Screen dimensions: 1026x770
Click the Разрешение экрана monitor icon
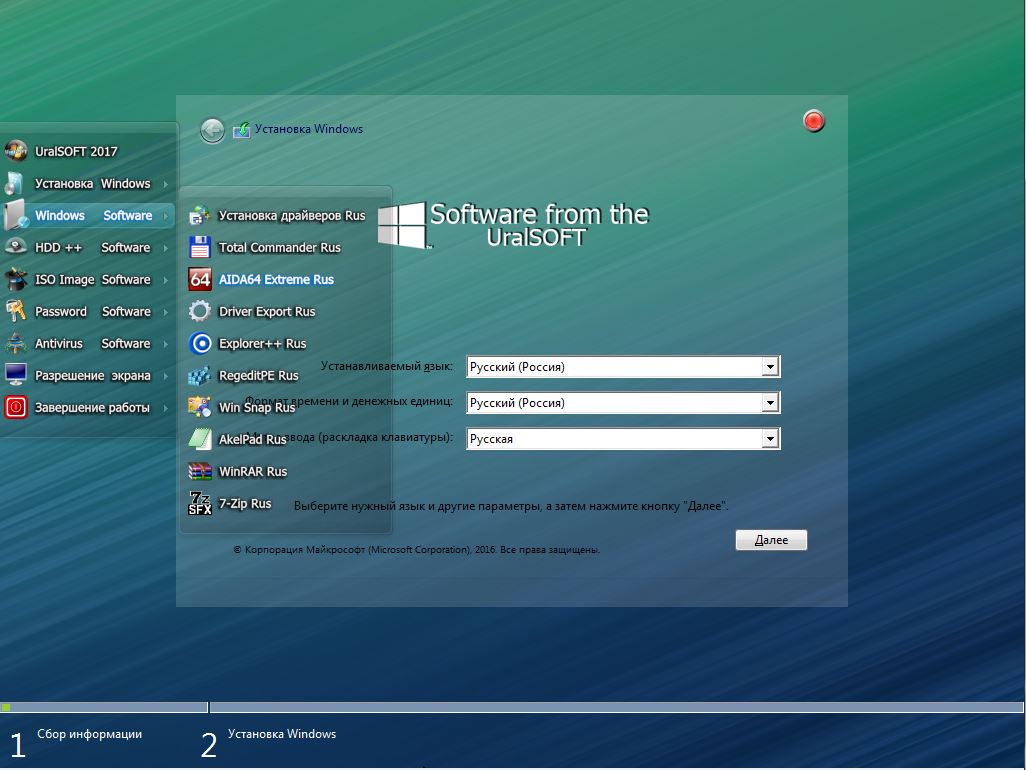click(x=16, y=375)
